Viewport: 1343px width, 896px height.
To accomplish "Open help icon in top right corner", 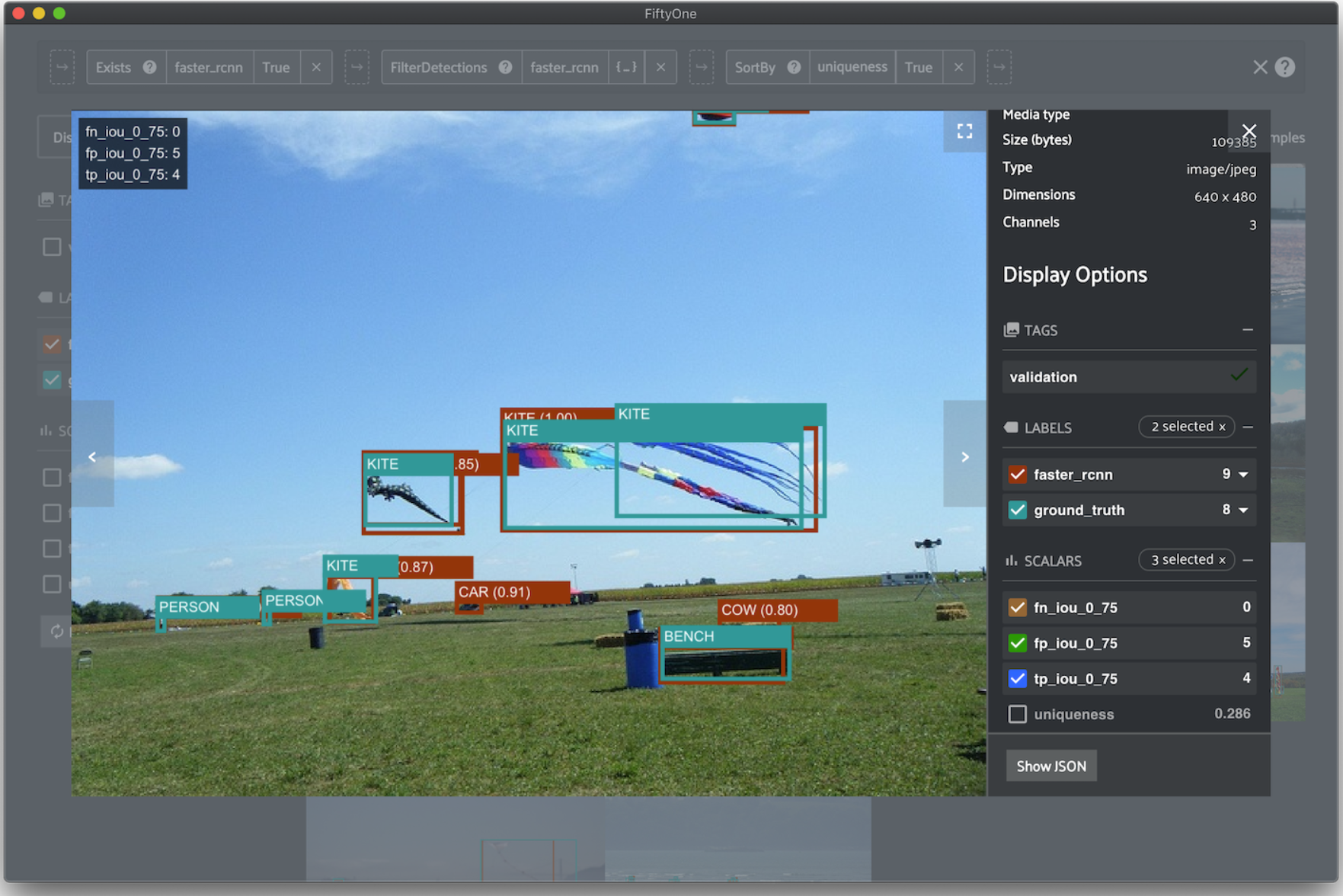I will 1285,67.
